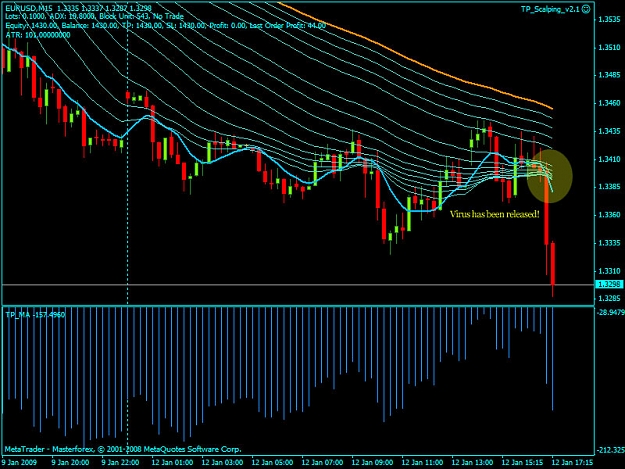Click the 'Virus has been released!' annotation
The width and height of the screenshot is (625, 469).
(495, 214)
